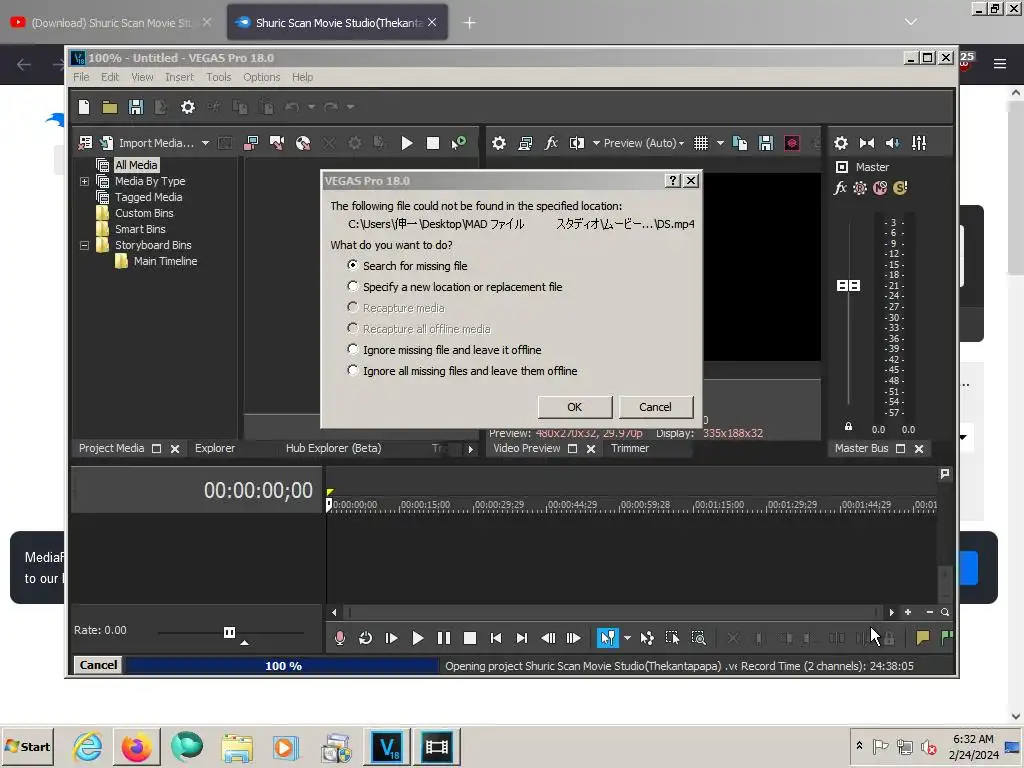
Task: Open the Edit menu
Action: 110,77
